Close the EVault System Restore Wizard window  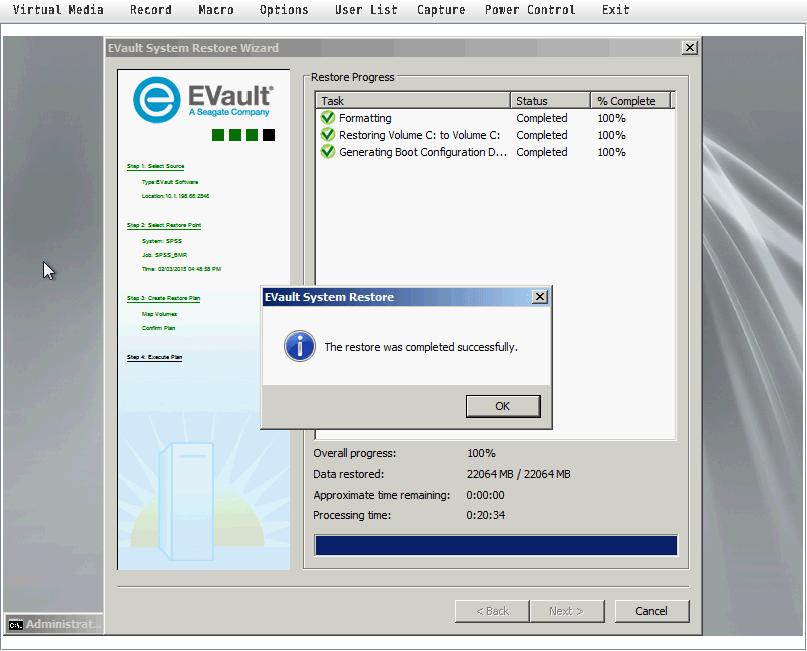[x=689, y=48]
